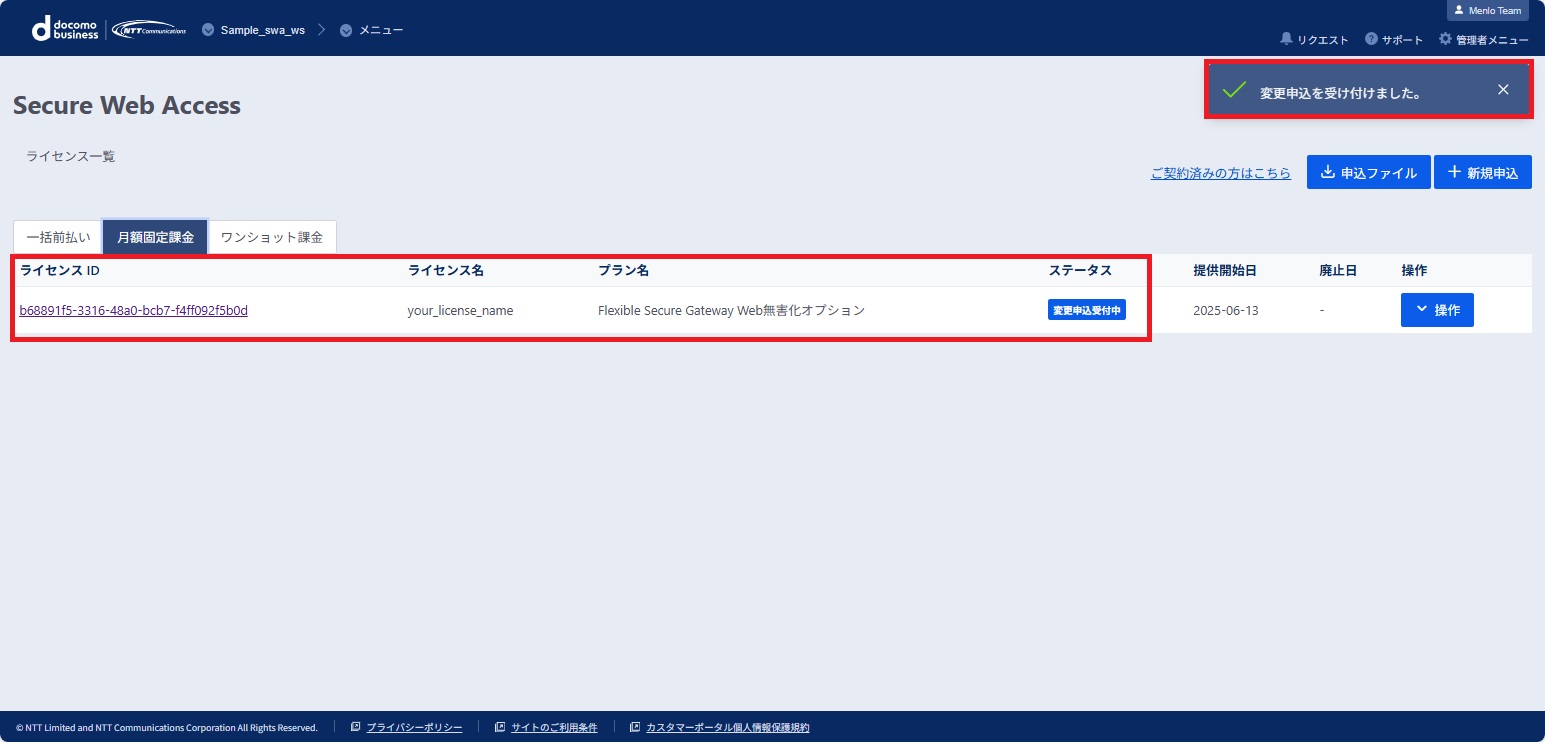Click the 新規申込 button
The height and width of the screenshot is (742, 1545).
click(x=1483, y=172)
